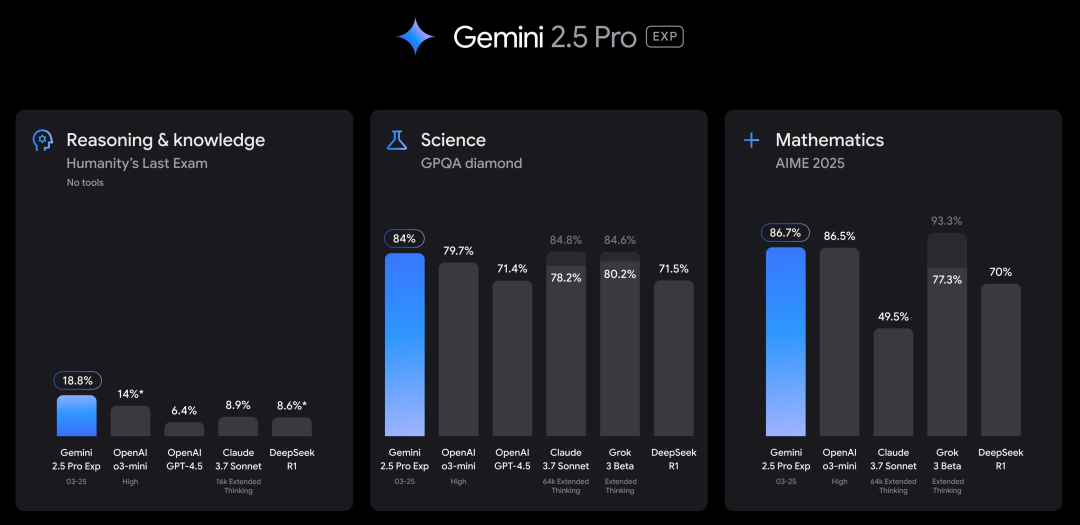This screenshot has width=1080, height=525.
Task: Click the 49.5% Claude bar in Mathematics
Action: click(893, 383)
